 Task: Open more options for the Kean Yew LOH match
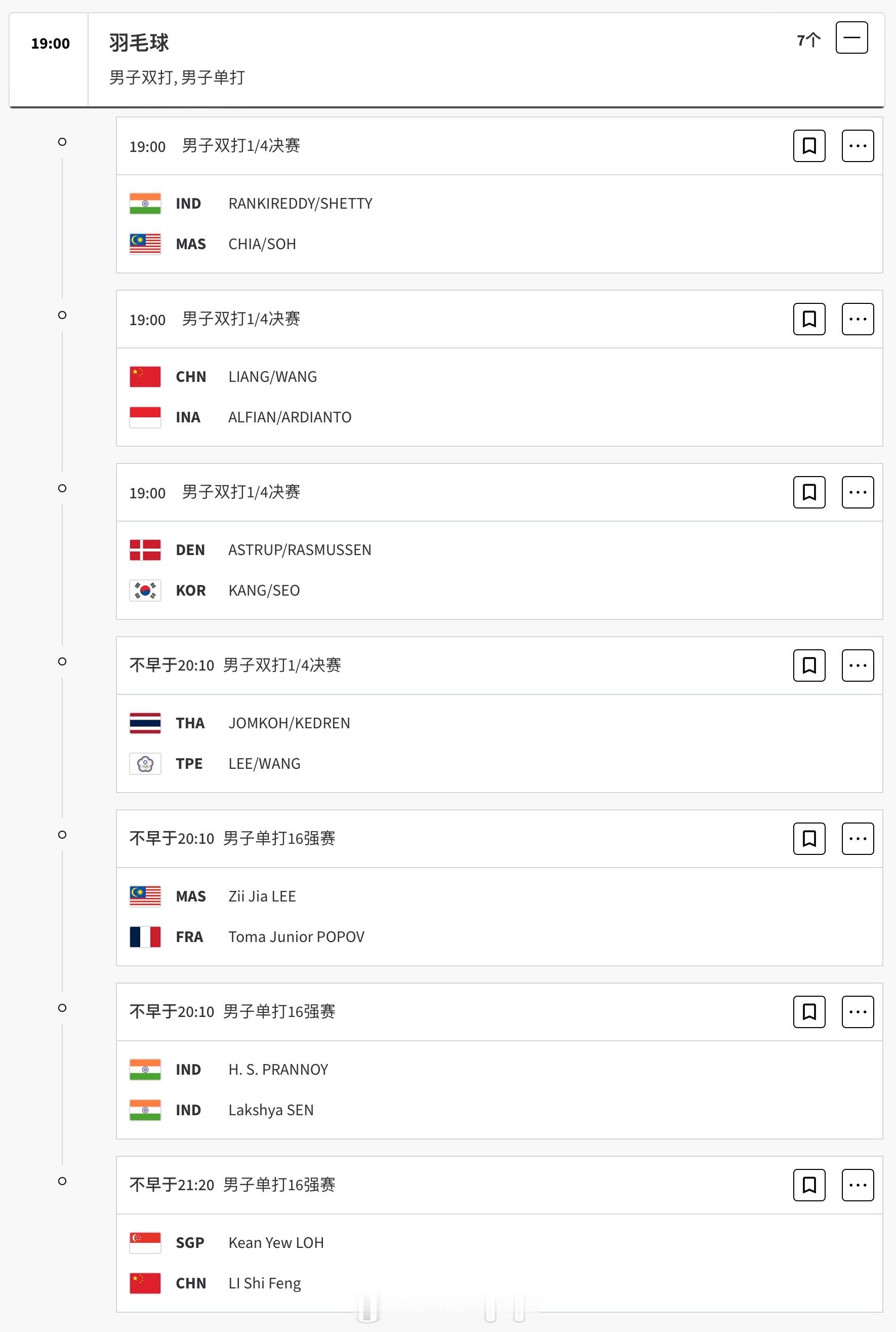point(858,1185)
